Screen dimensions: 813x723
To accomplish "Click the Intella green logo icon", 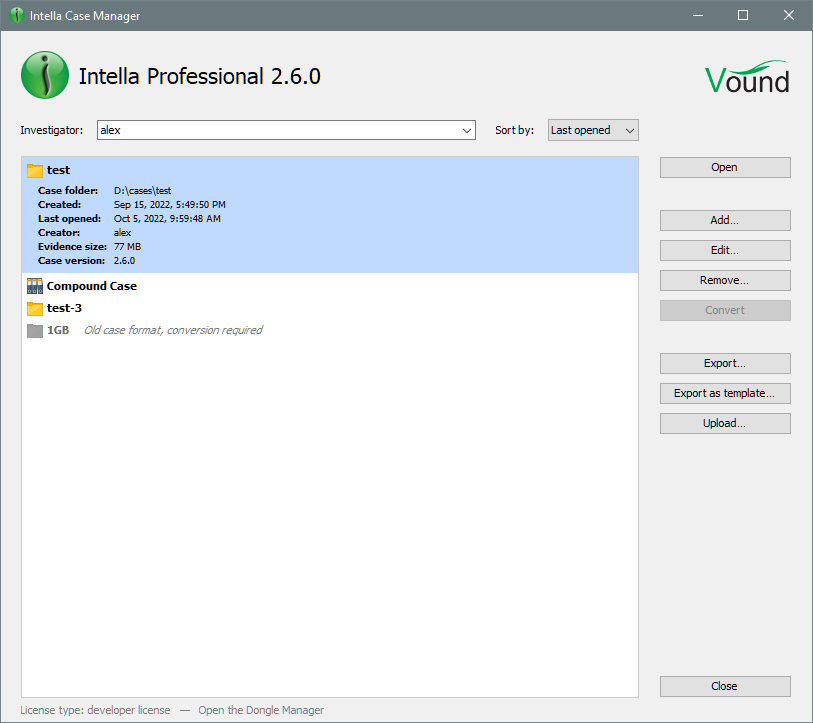I will coord(44,76).
